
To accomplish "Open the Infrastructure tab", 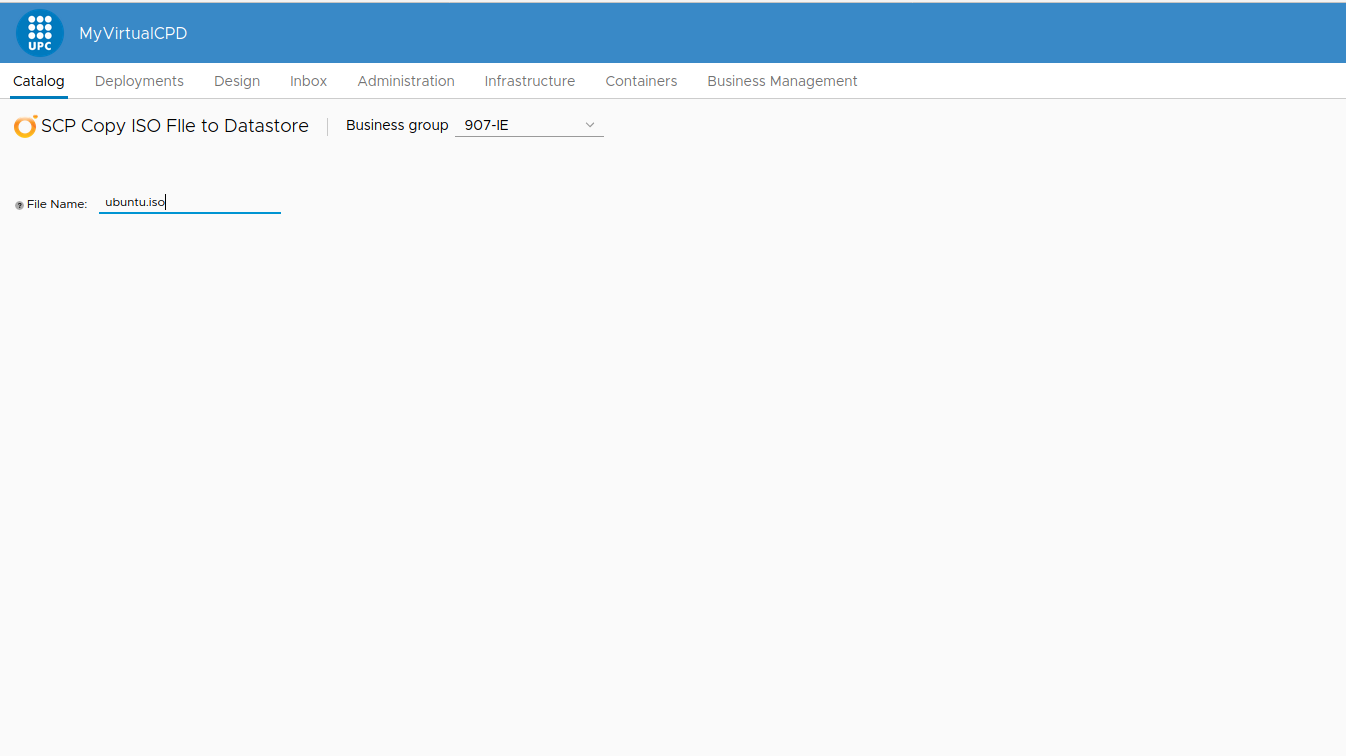I will pyautogui.click(x=530, y=81).
